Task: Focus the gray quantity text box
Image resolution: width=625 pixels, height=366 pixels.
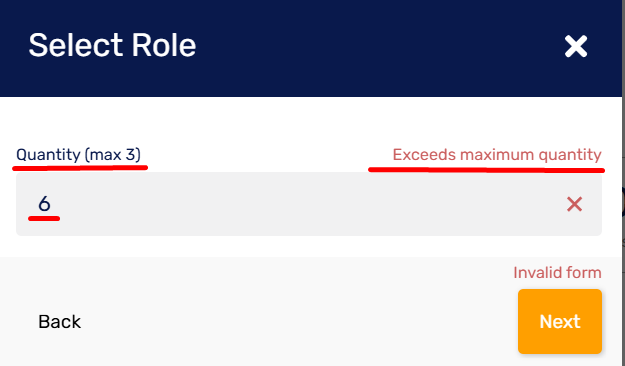Action: 309,204
